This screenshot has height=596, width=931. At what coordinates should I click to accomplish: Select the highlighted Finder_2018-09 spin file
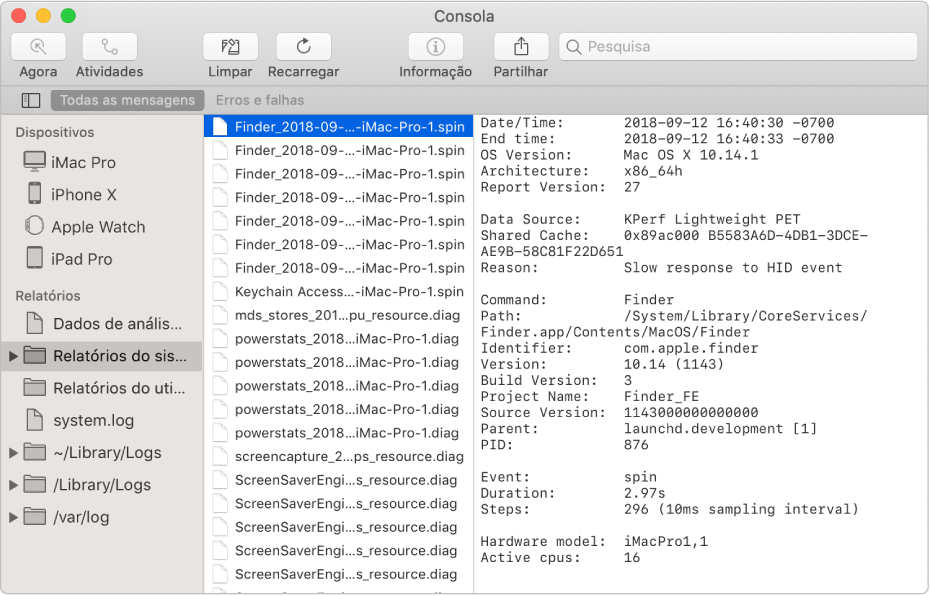(x=338, y=126)
